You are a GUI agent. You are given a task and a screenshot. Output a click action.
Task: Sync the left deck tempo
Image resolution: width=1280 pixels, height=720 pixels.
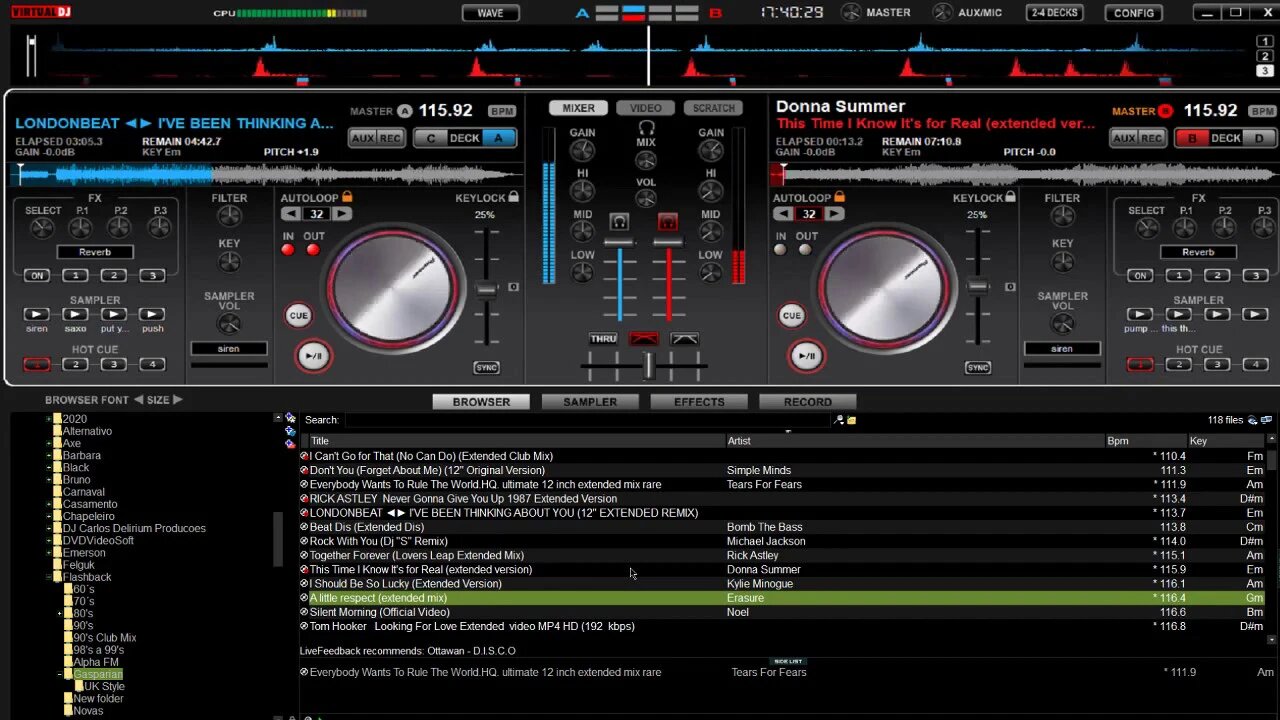pyautogui.click(x=486, y=367)
